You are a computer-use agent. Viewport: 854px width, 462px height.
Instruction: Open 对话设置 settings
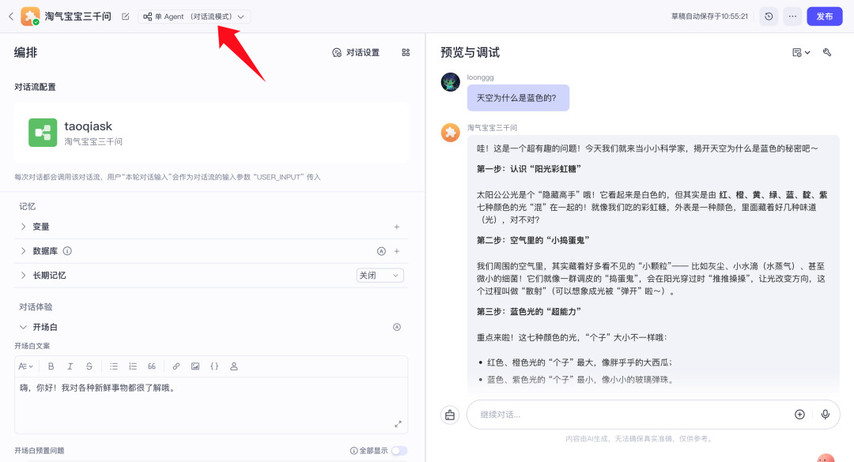coord(356,53)
